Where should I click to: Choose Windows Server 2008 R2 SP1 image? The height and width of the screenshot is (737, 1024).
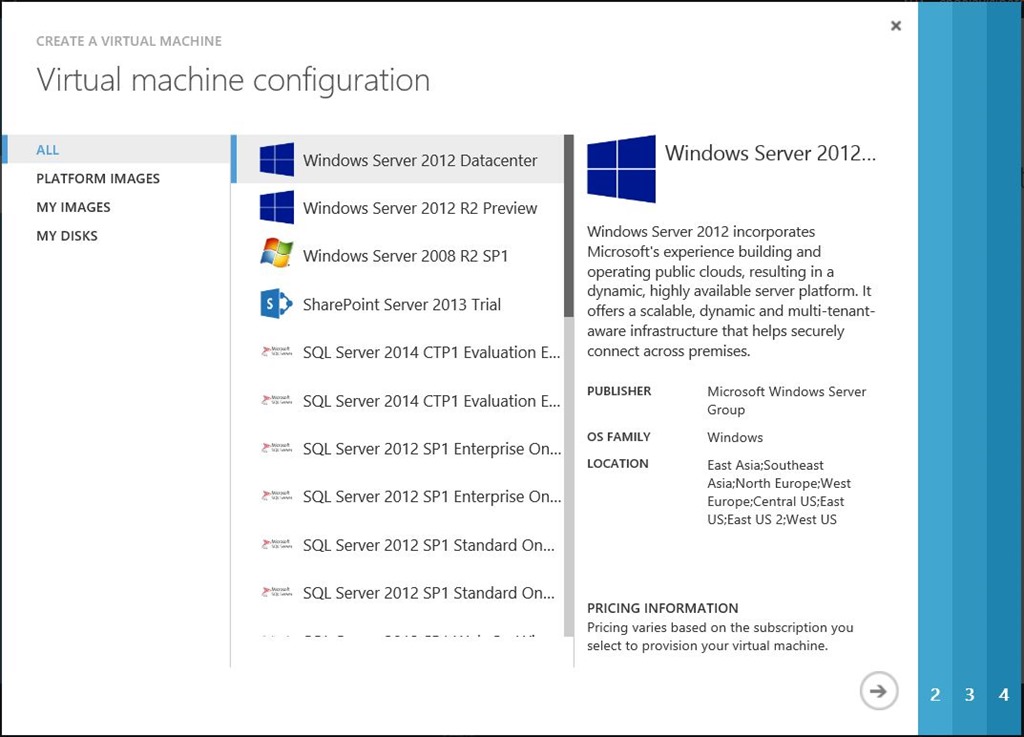point(398,256)
